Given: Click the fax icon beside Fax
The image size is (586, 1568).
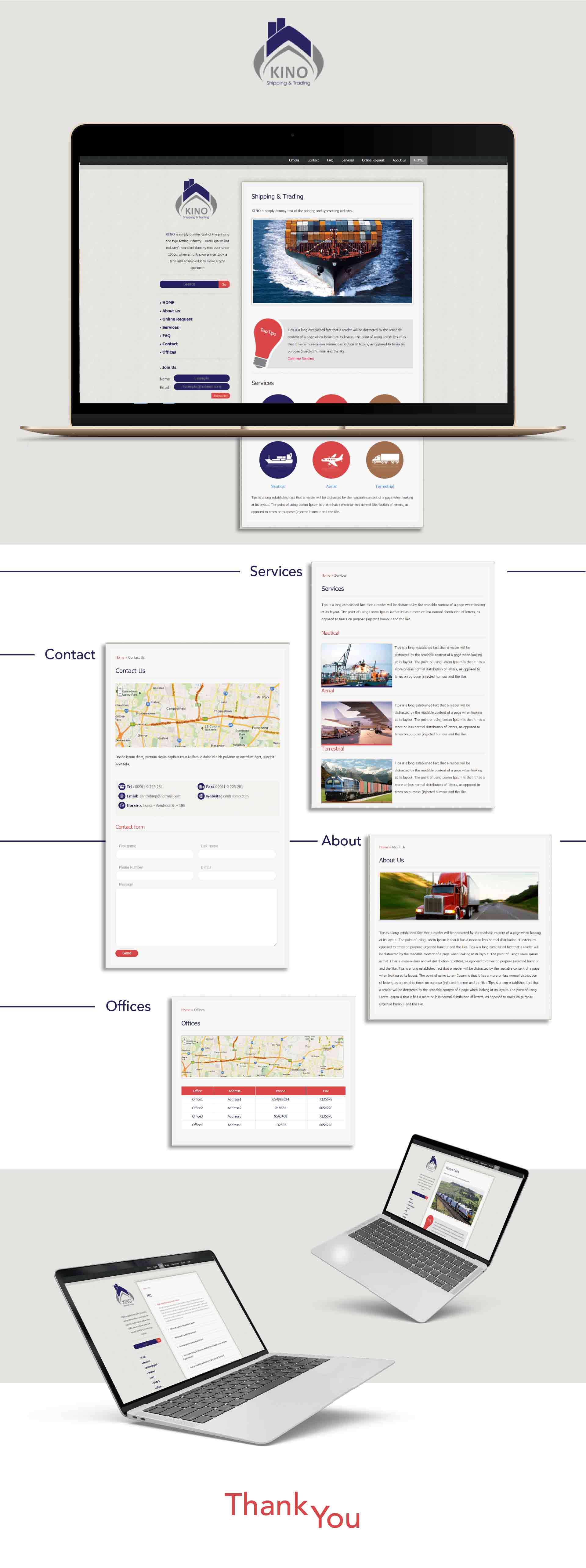Looking at the screenshot, I should [x=201, y=786].
